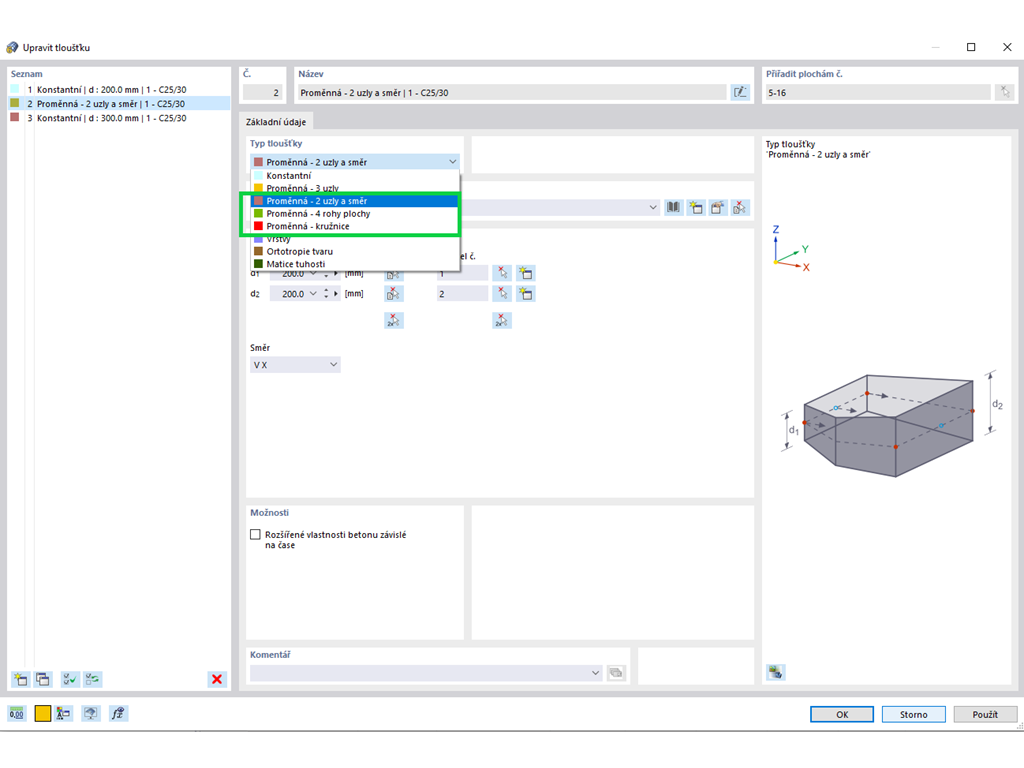The width and height of the screenshot is (1024, 768).
Task: Select list row 3 Konstantní d: 300.0 mm
Action: point(120,118)
